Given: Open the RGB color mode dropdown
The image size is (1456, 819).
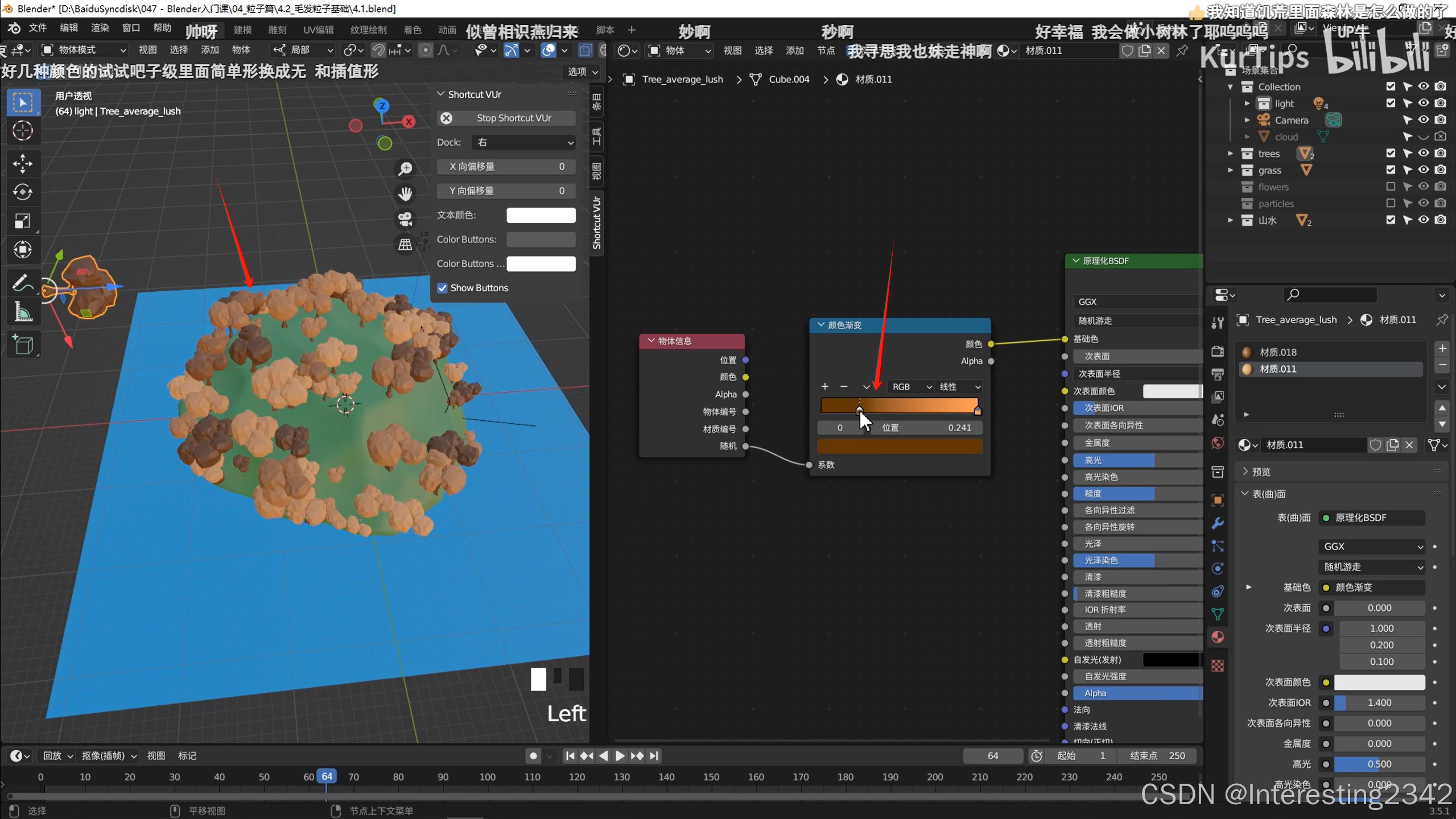Looking at the screenshot, I should coord(910,387).
